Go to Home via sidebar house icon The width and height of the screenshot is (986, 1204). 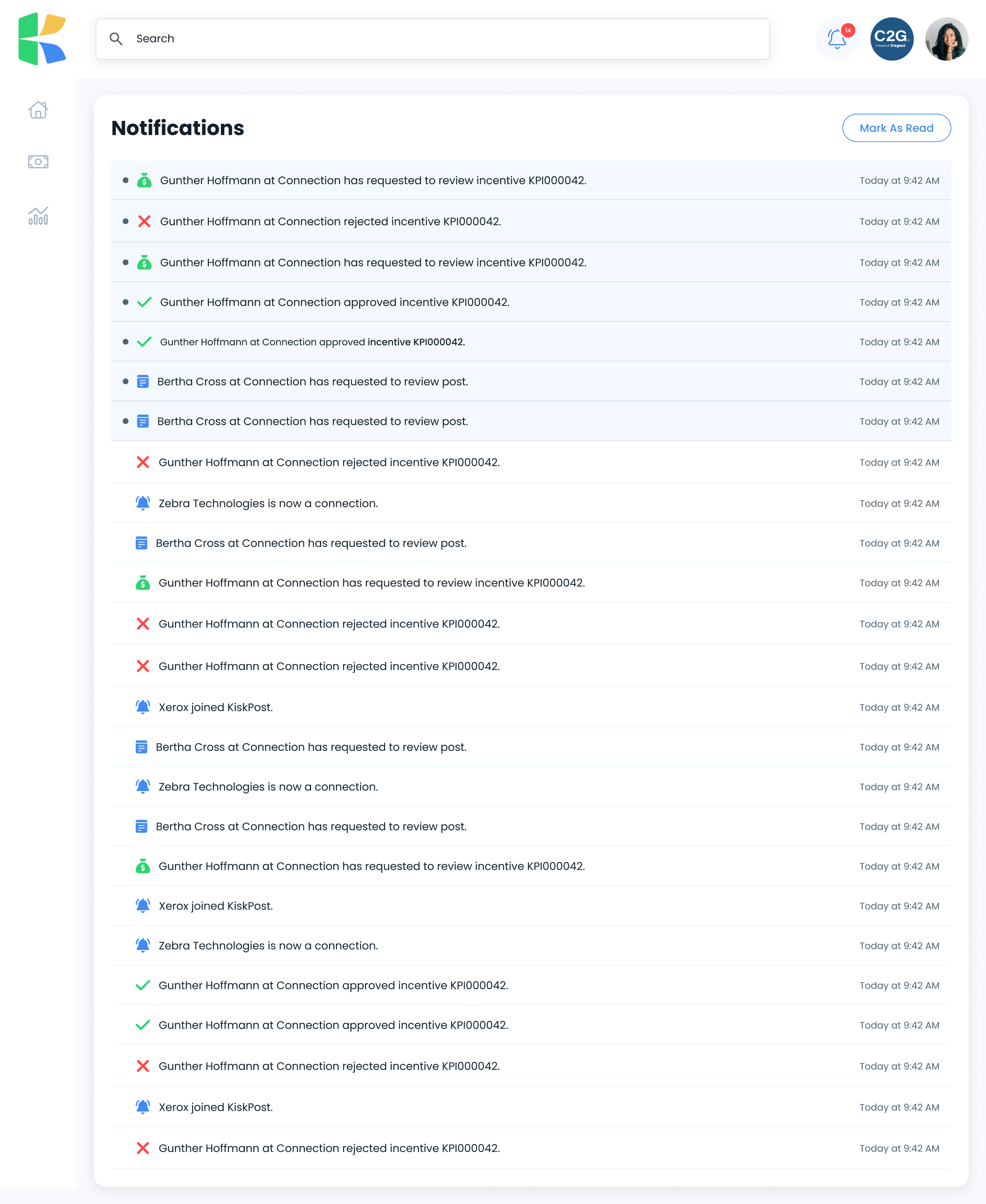tap(38, 110)
